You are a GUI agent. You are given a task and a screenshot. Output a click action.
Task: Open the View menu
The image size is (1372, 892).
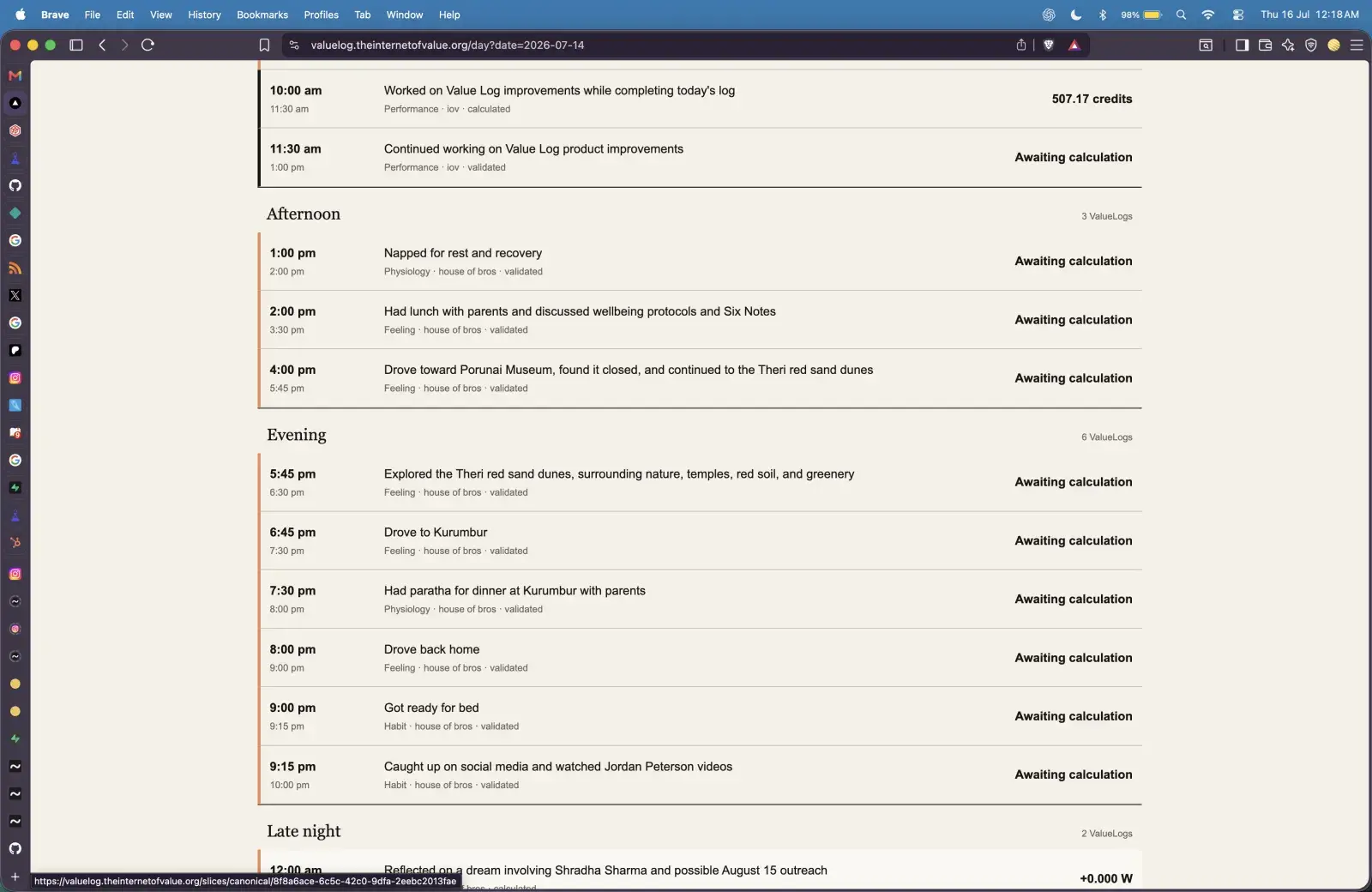point(160,15)
